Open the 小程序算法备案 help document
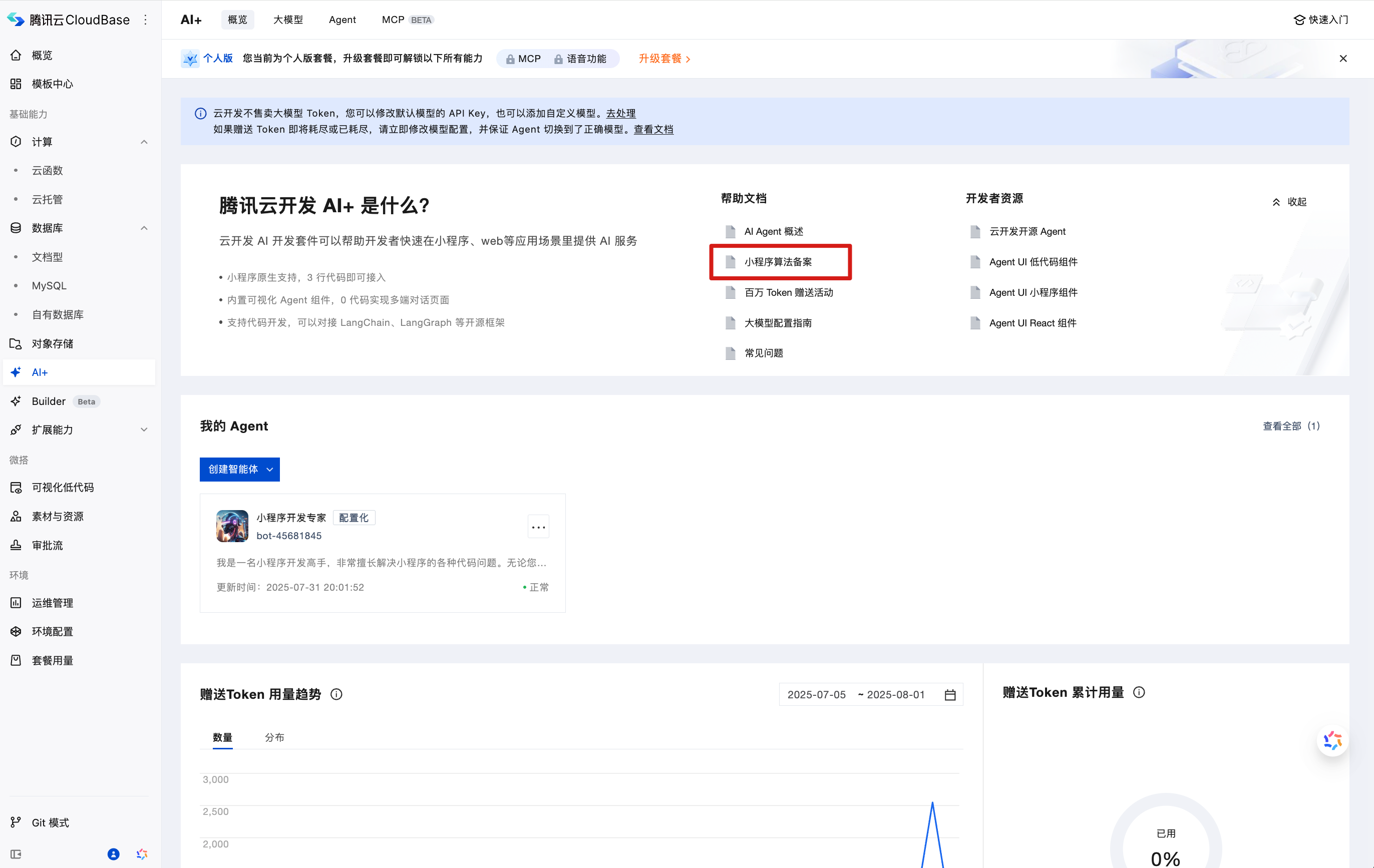Image resolution: width=1374 pixels, height=868 pixels. coord(778,262)
